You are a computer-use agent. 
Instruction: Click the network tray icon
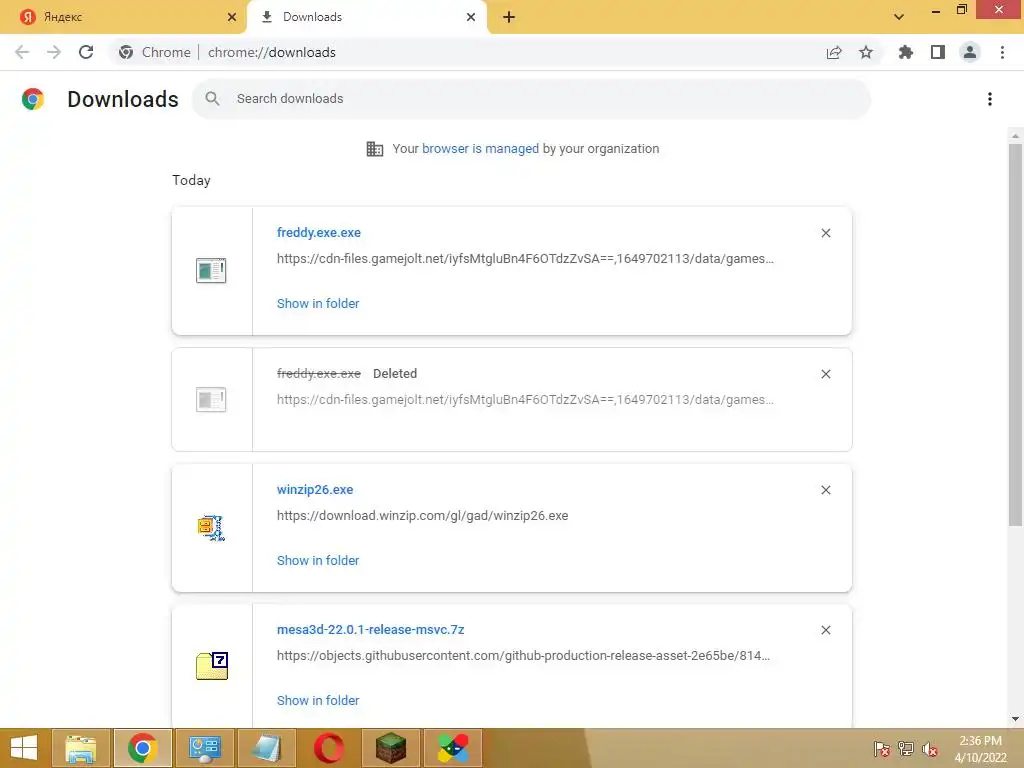[906, 748]
